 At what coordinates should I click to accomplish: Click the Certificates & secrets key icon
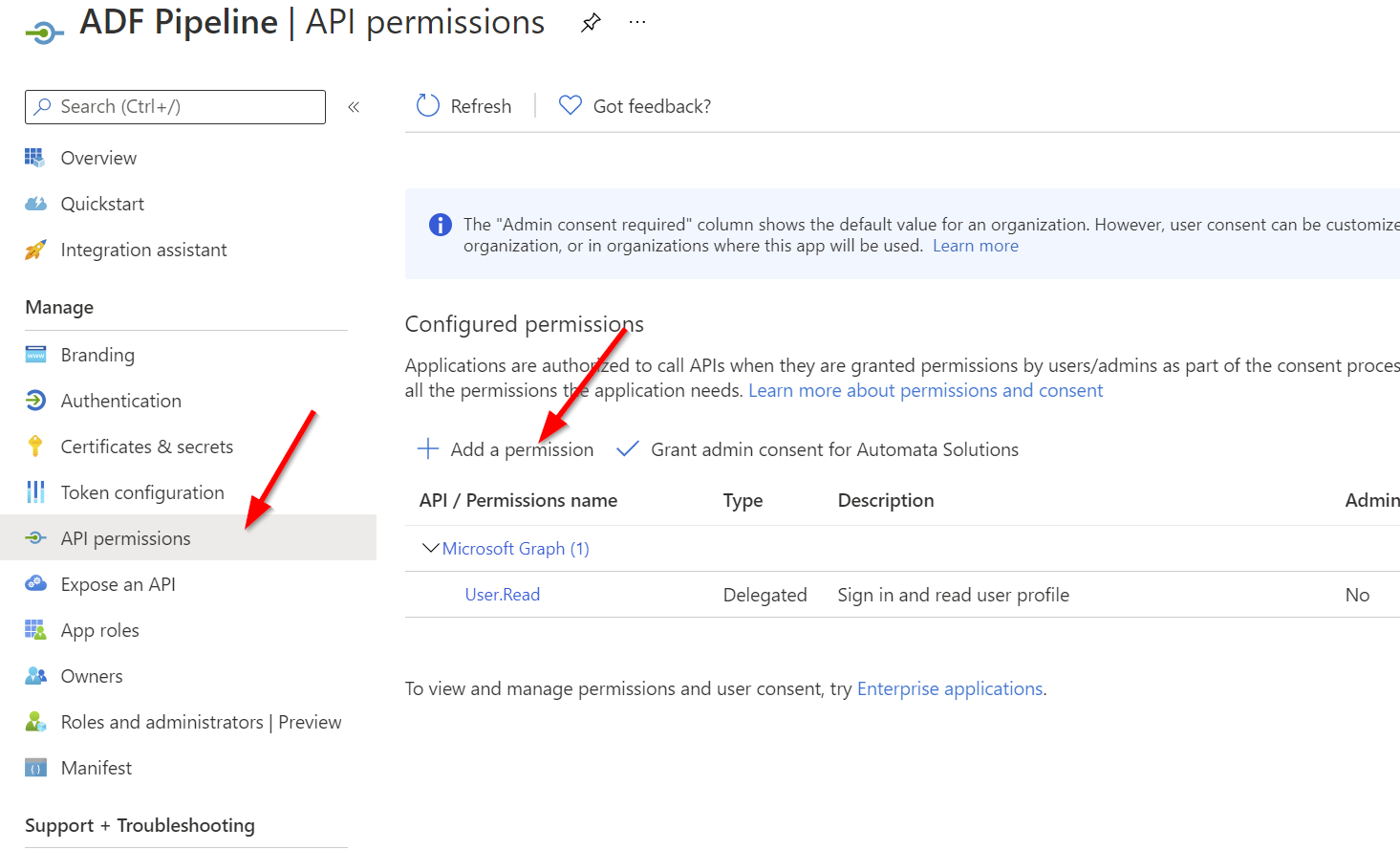tap(35, 447)
